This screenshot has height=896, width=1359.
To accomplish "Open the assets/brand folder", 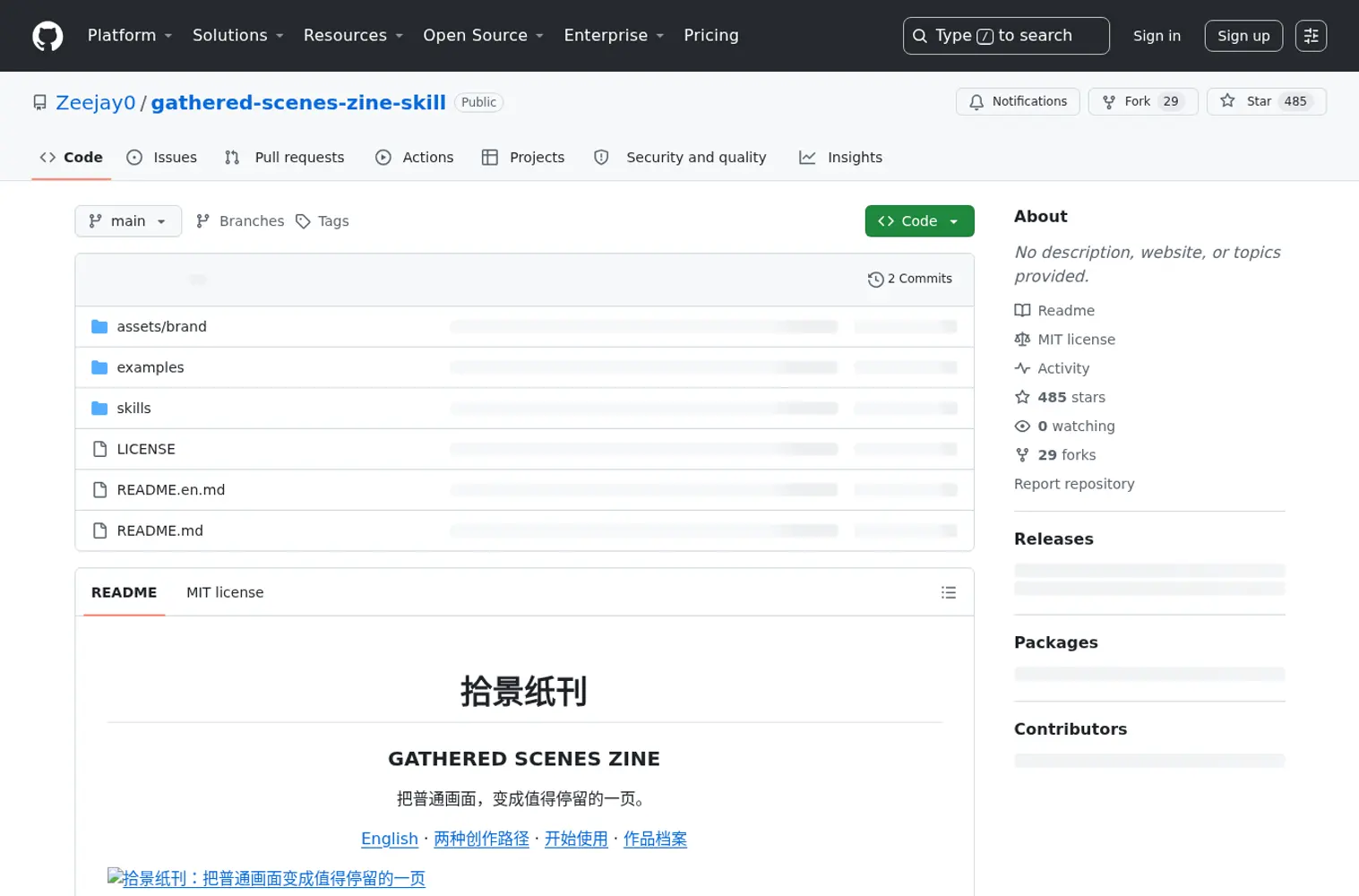I will 161,327.
